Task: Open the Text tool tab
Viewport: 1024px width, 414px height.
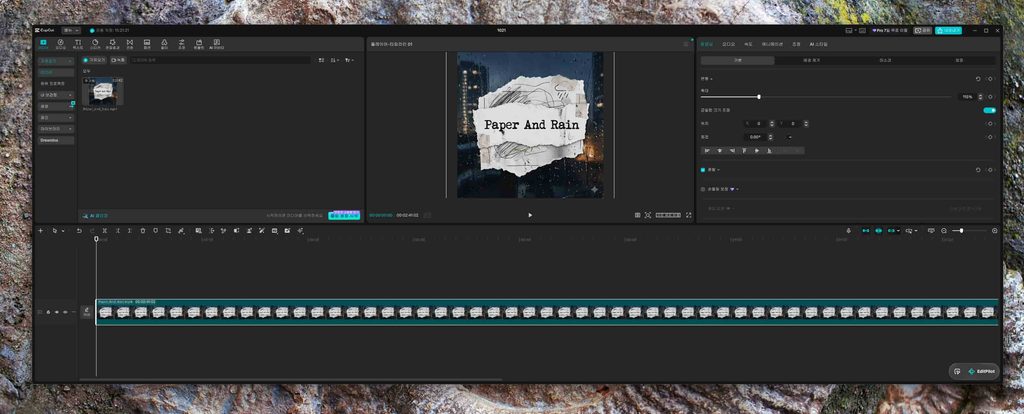Action: click(x=78, y=44)
